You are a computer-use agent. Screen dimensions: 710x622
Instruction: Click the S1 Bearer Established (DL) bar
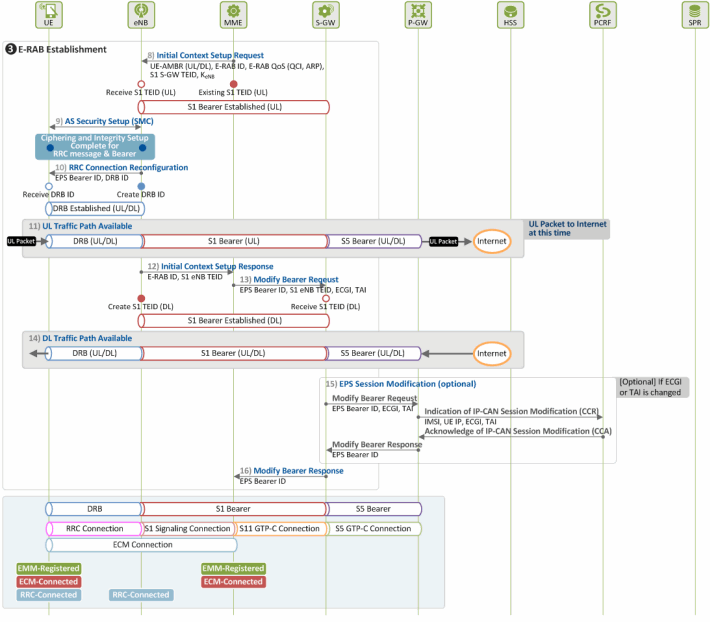[234, 321]
